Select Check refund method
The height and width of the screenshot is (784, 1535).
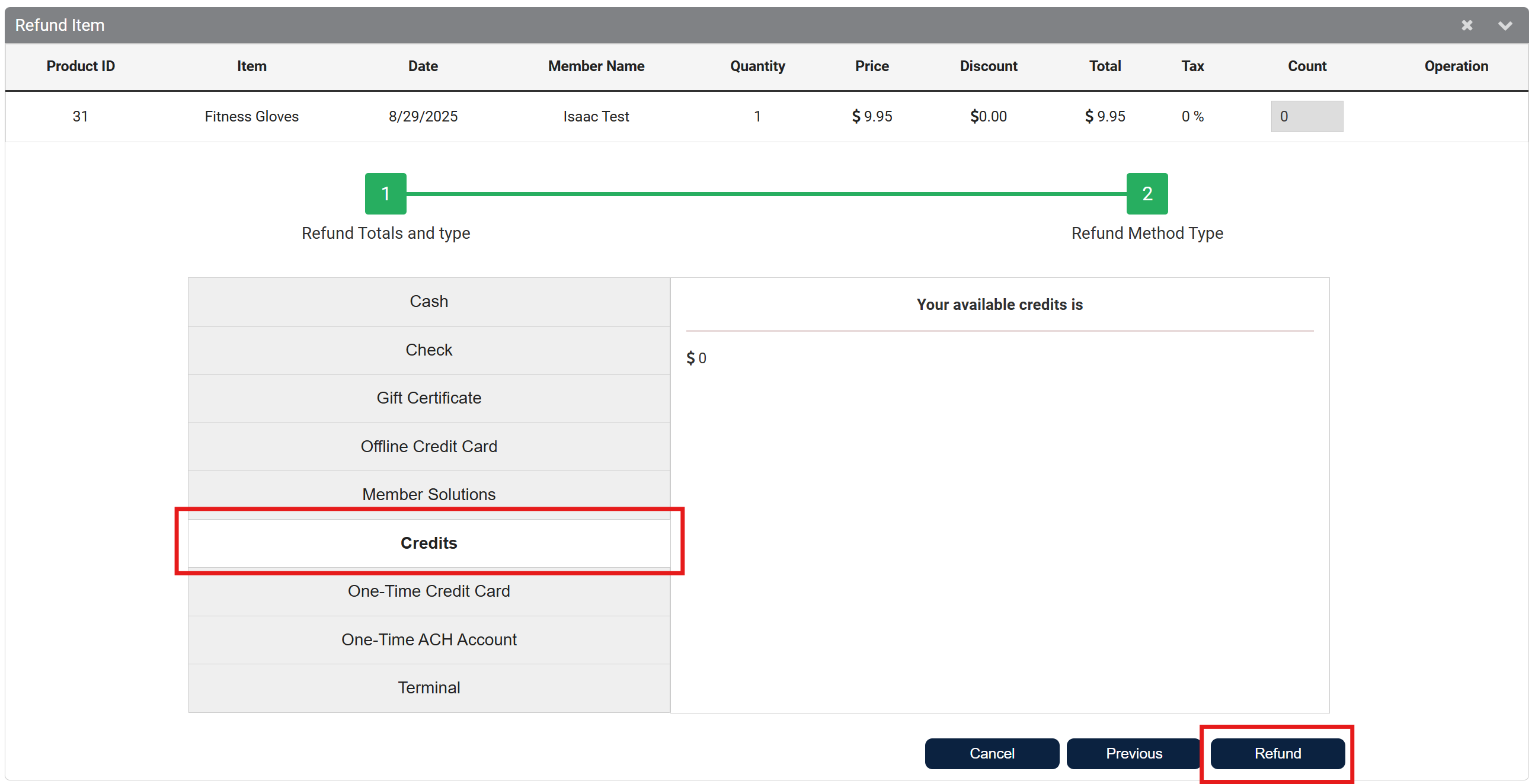tap(428, 350)
